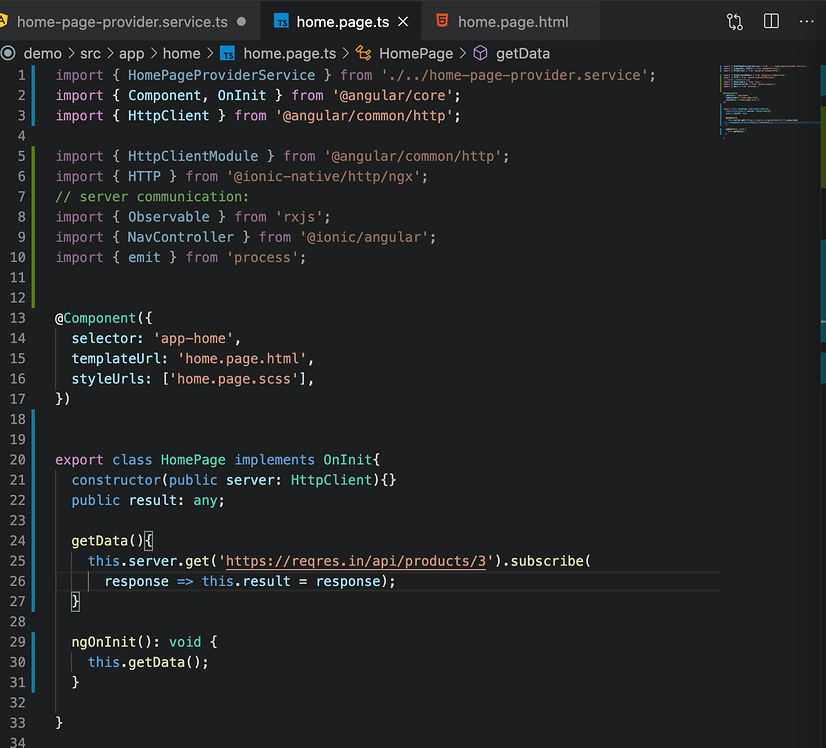This screenshot has height=748, width=826.
Task: Click 'NavController' import identifier
Action: pyautogui.click(x=181, y=237)
